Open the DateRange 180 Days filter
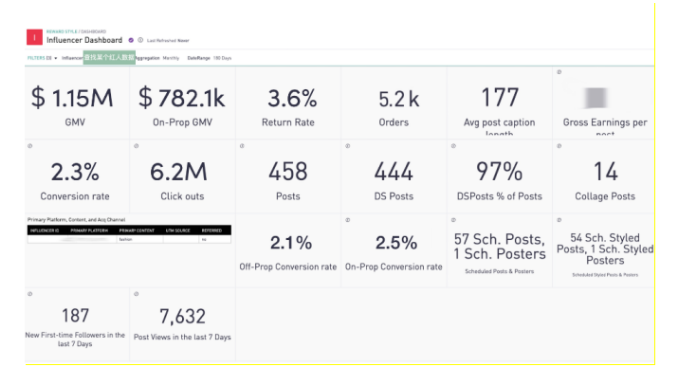 [x=209, y=58]
